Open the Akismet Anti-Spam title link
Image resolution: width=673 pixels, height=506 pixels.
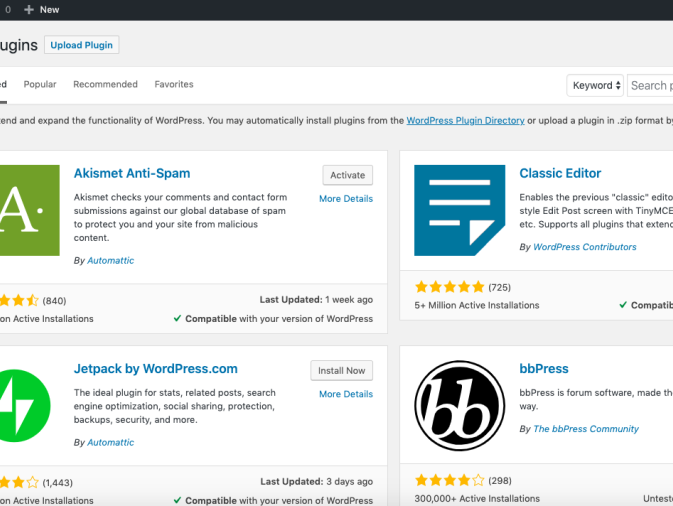point(132,173)
